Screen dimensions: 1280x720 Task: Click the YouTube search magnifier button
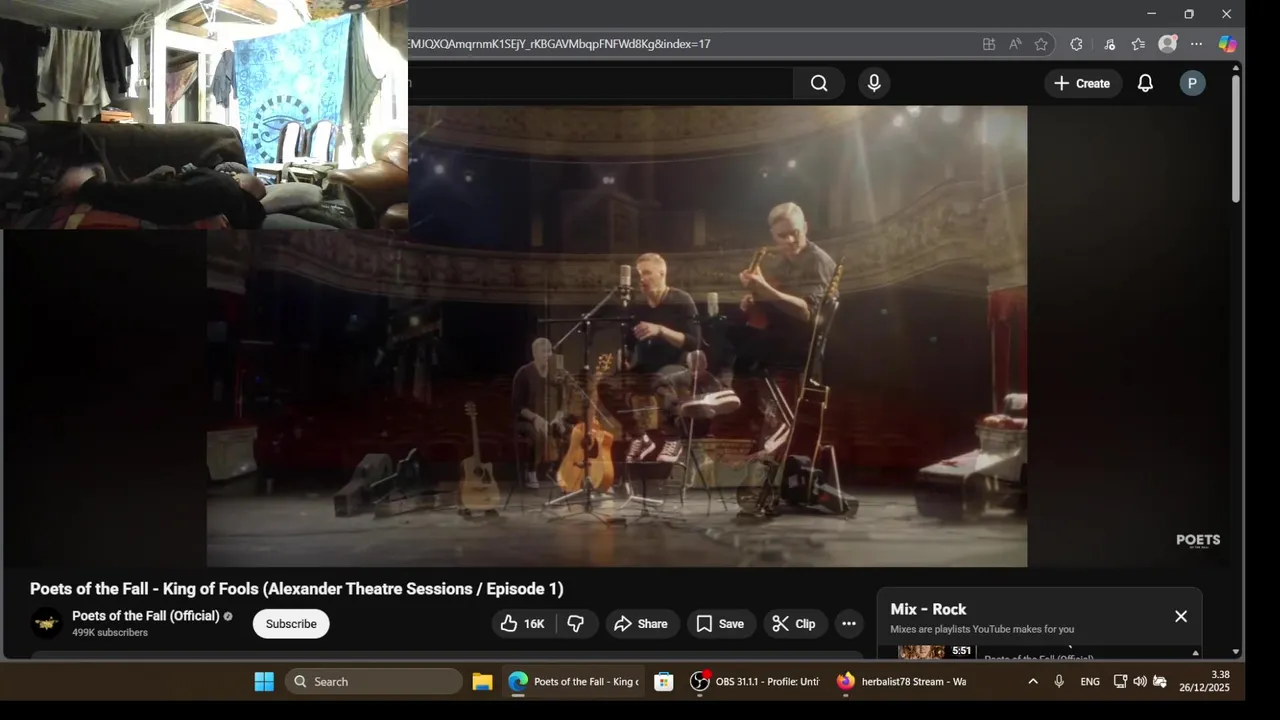point(819,84)
